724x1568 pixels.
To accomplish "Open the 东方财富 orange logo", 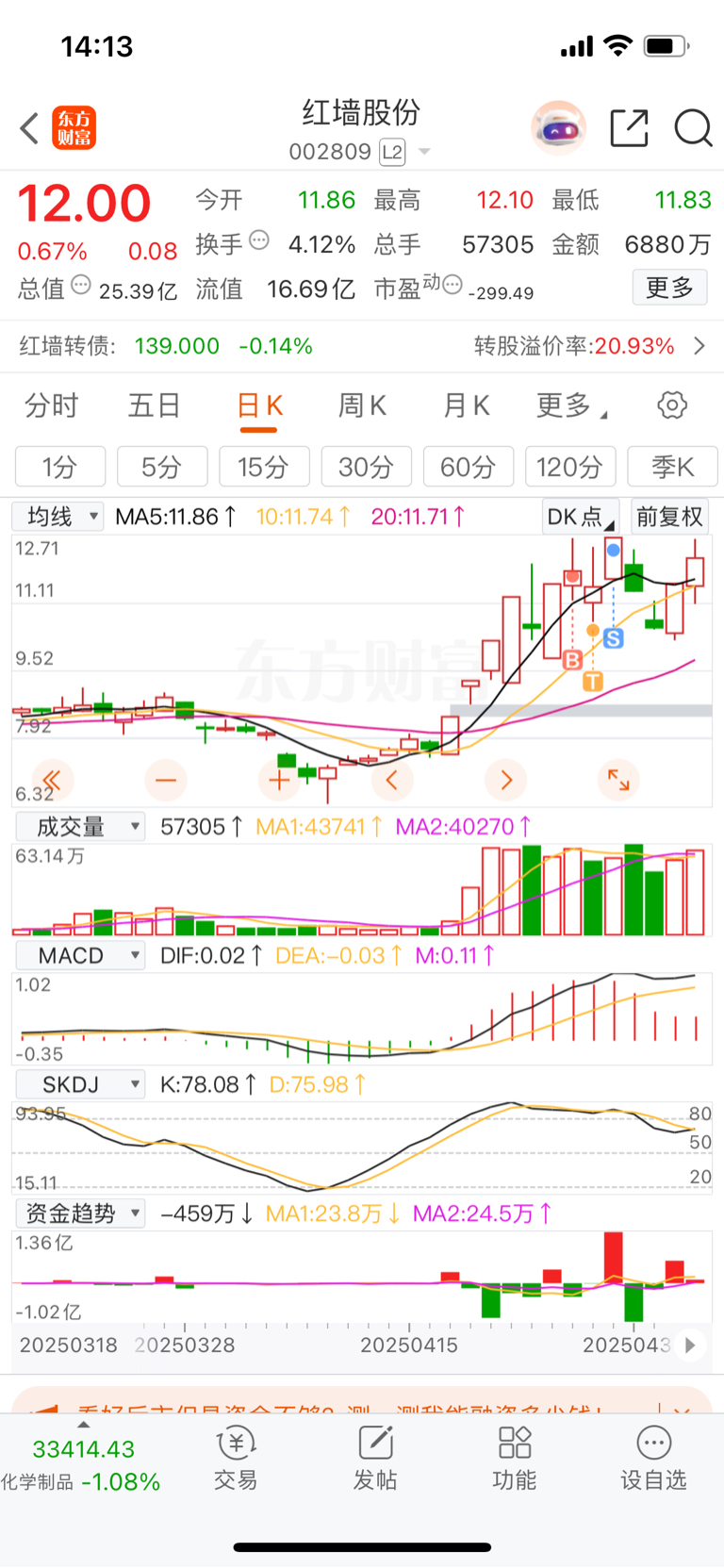I will 74,127.
